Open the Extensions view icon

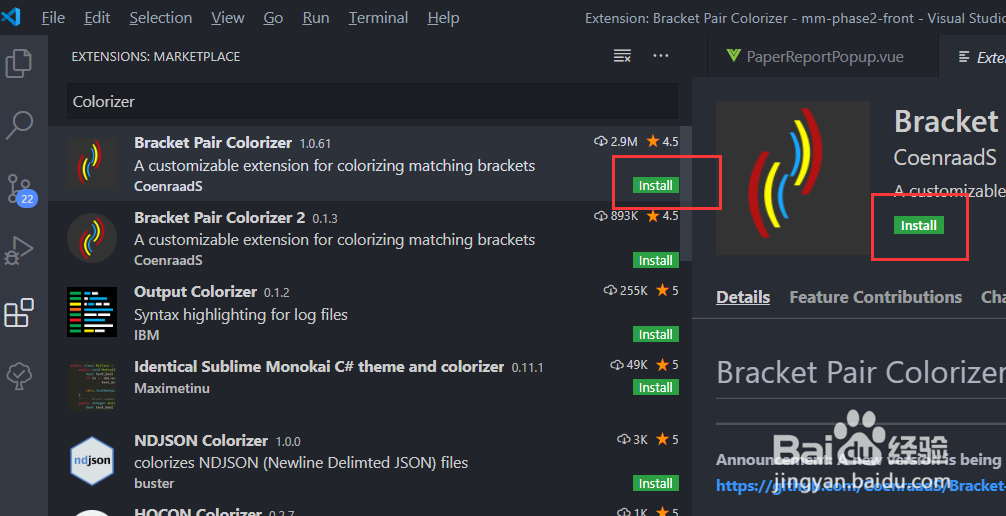point(19,313)
